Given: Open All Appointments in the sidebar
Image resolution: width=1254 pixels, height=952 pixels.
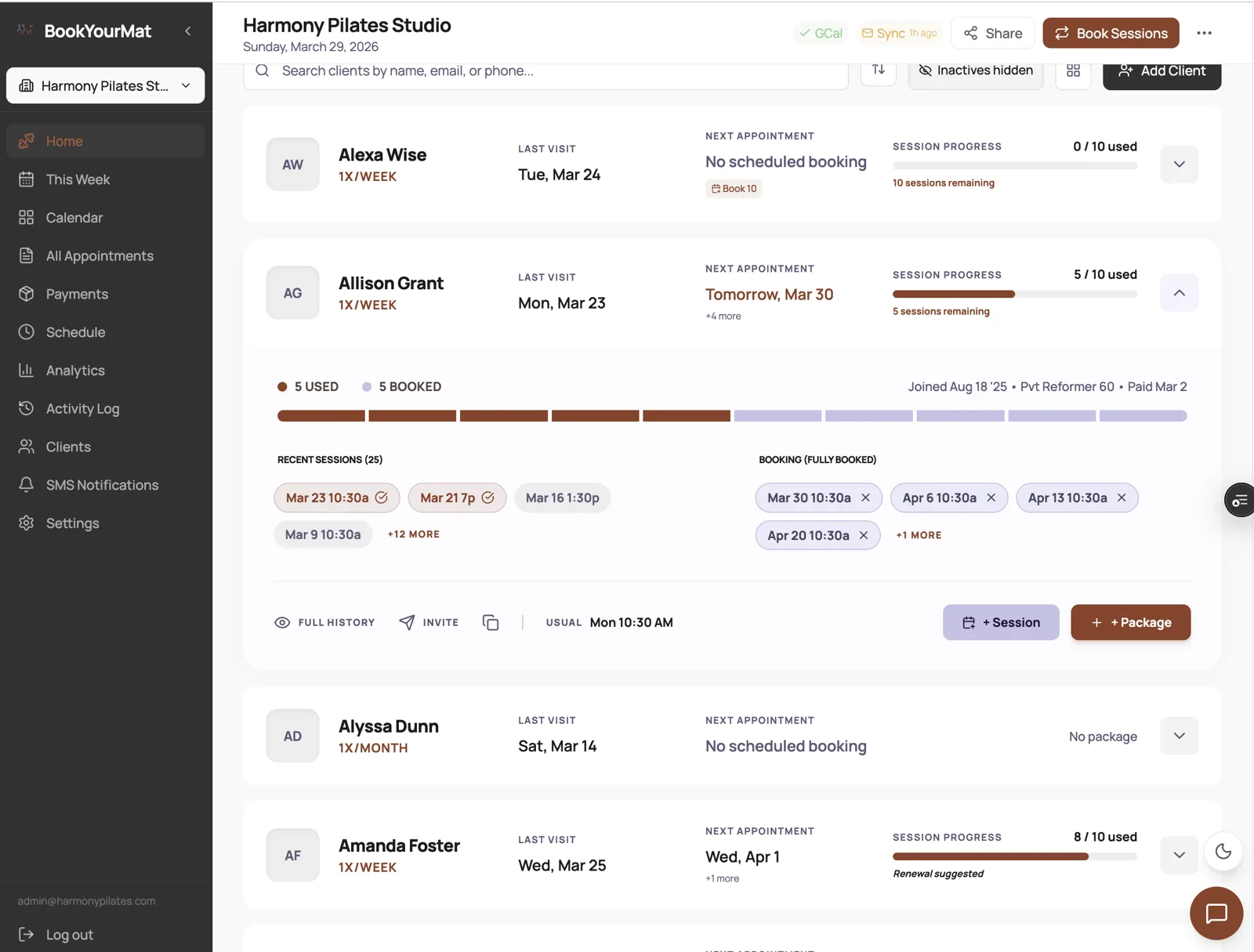Looking at the screenshot, I should 106,256.
